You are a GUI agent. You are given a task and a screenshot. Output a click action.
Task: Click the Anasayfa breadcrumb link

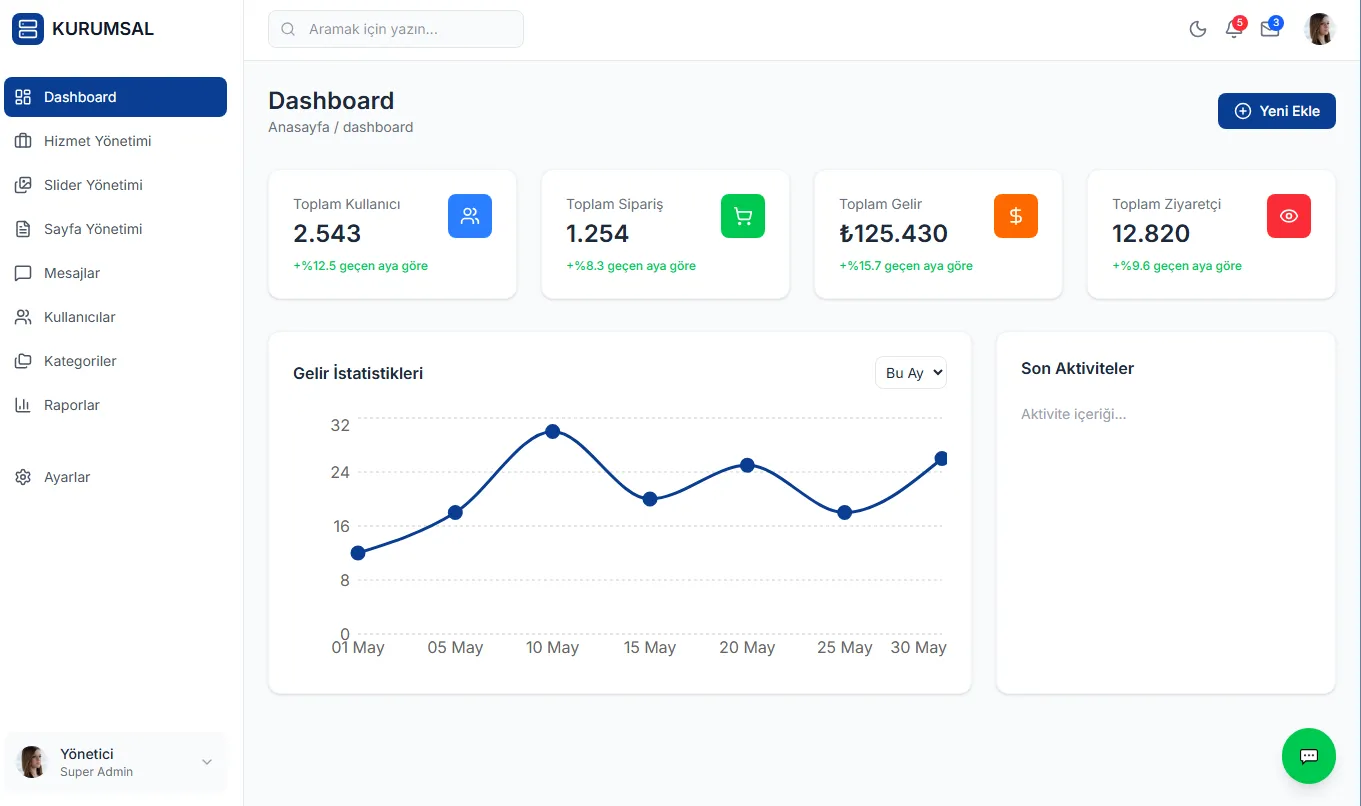pyautogui.click(x=299, y=127)
